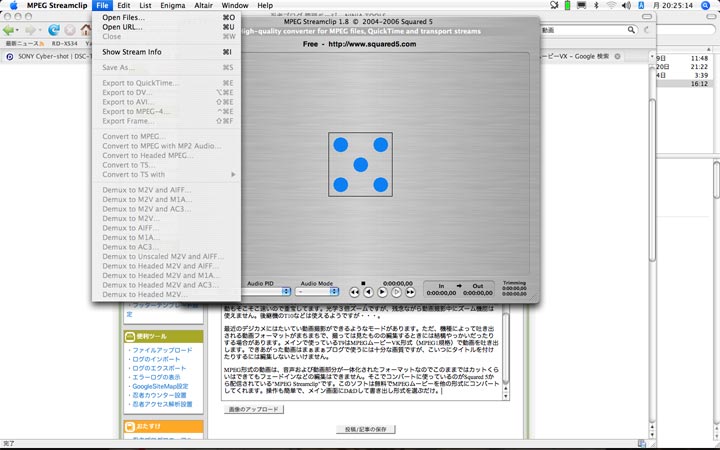Click the step backward button
This screenshot has width=720, height=450.
[x=368, y=292]
